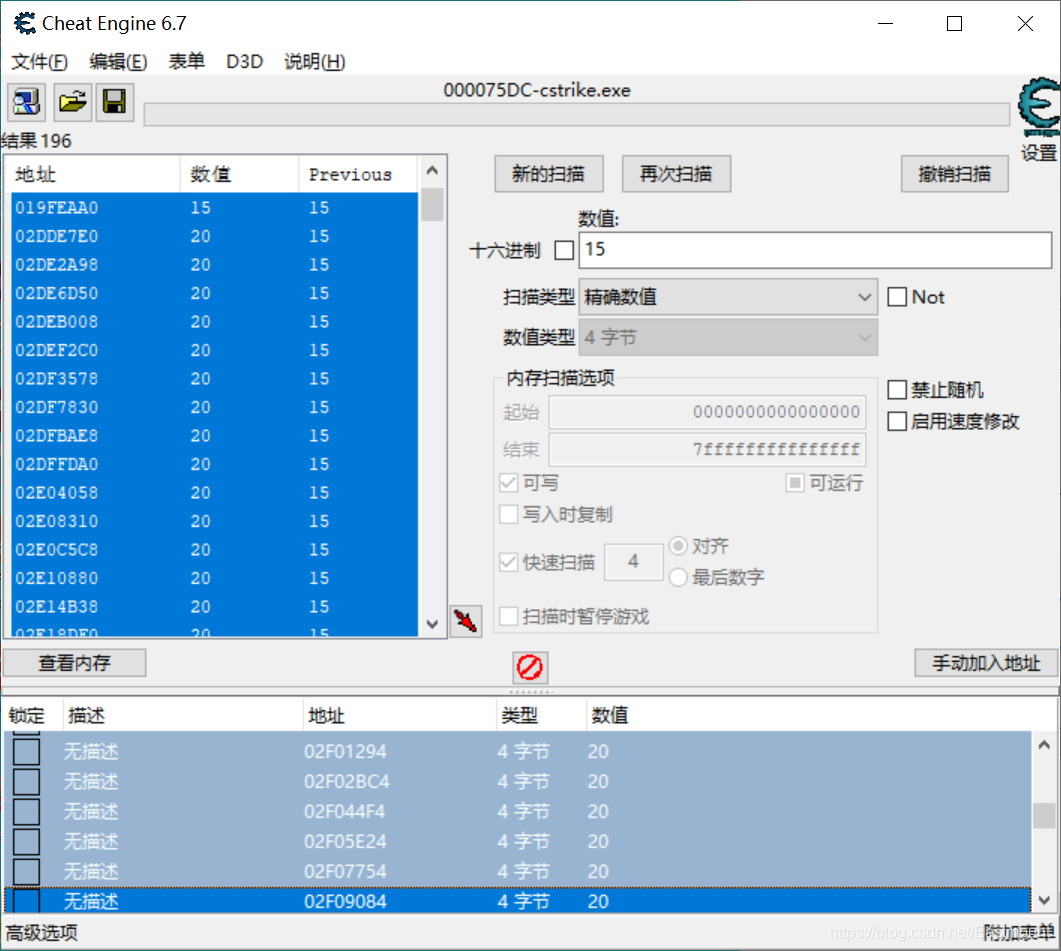This screenshot has width=1061, height=951.
Task: Lock the address 02F044F4 checkbox
Action: coord(26,812)
